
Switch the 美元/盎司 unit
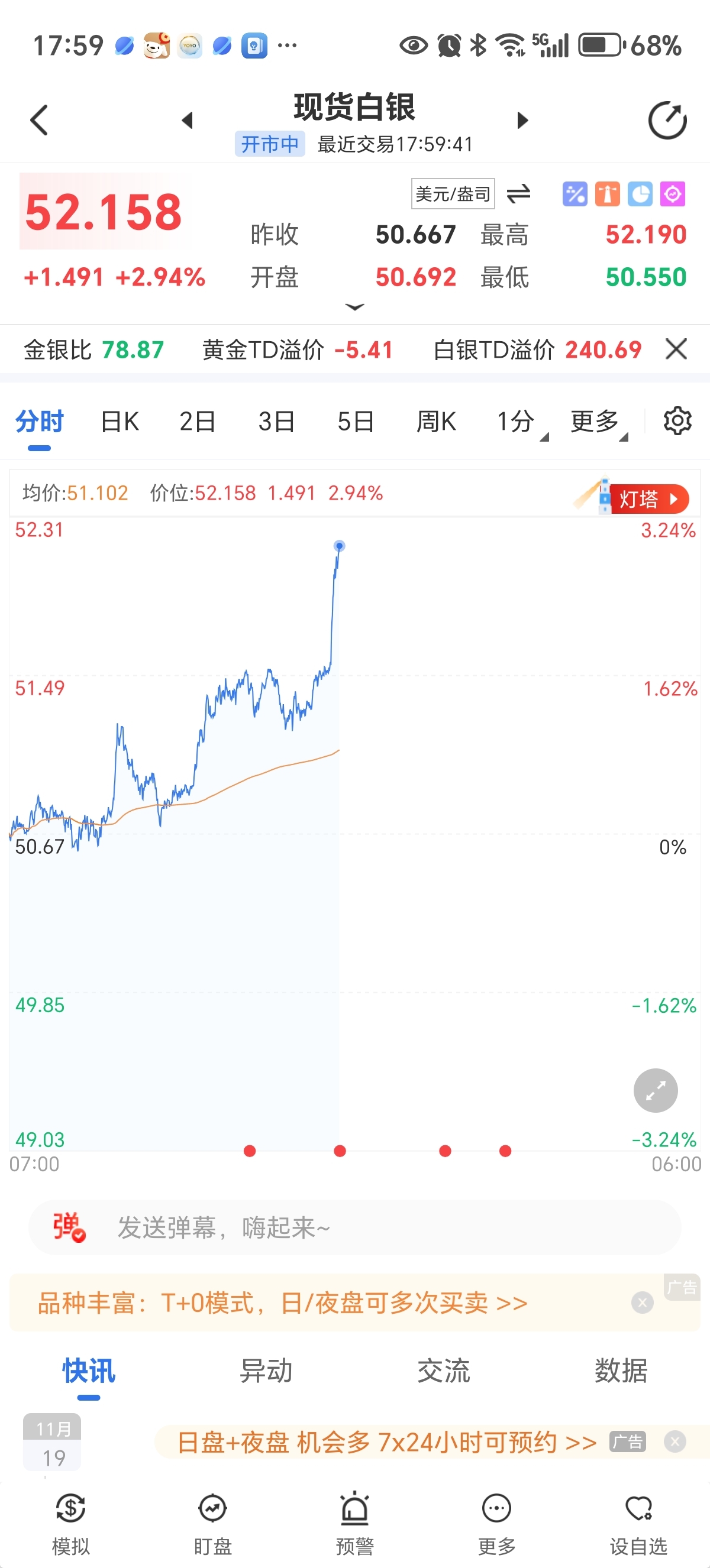click(518, 194)
